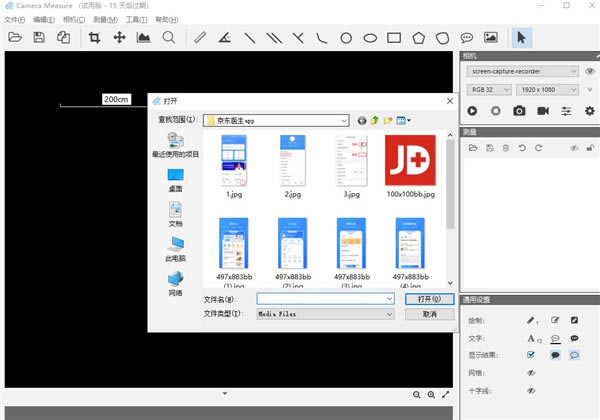600x420 pixels.
Task: Toggle grid visibility eye icon
Action: 532,371
